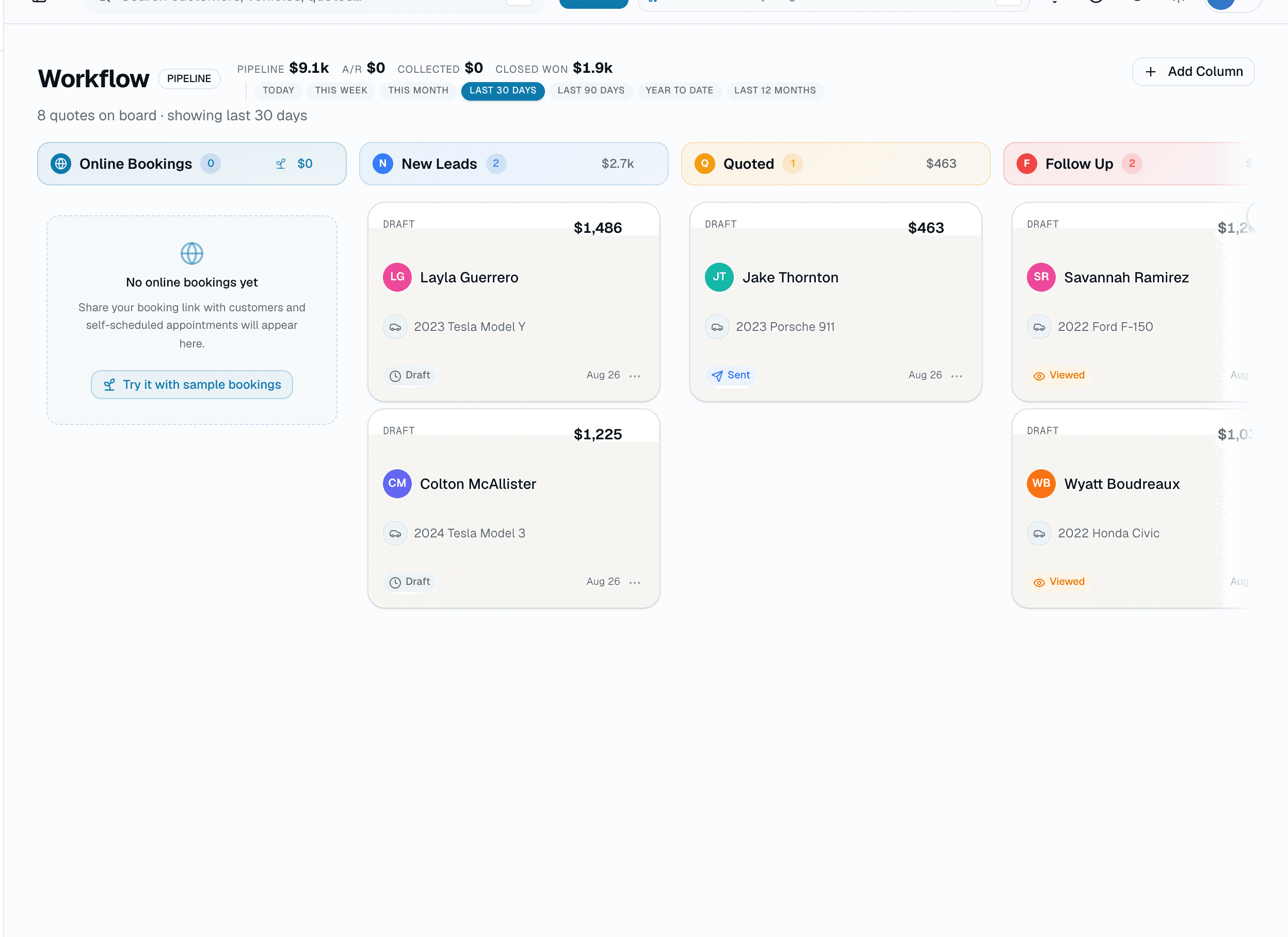The image size is (1288, 937).
Task: Click Wyatt Boudreaux's WB avatar
Action: [x=1041, y=484]
